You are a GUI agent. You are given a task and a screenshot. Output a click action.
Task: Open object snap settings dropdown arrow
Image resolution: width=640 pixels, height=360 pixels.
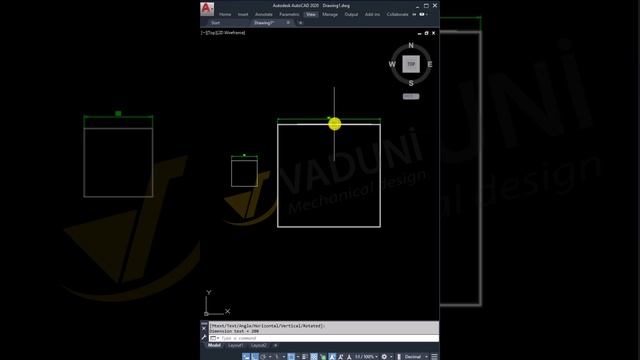pos(298,357)
